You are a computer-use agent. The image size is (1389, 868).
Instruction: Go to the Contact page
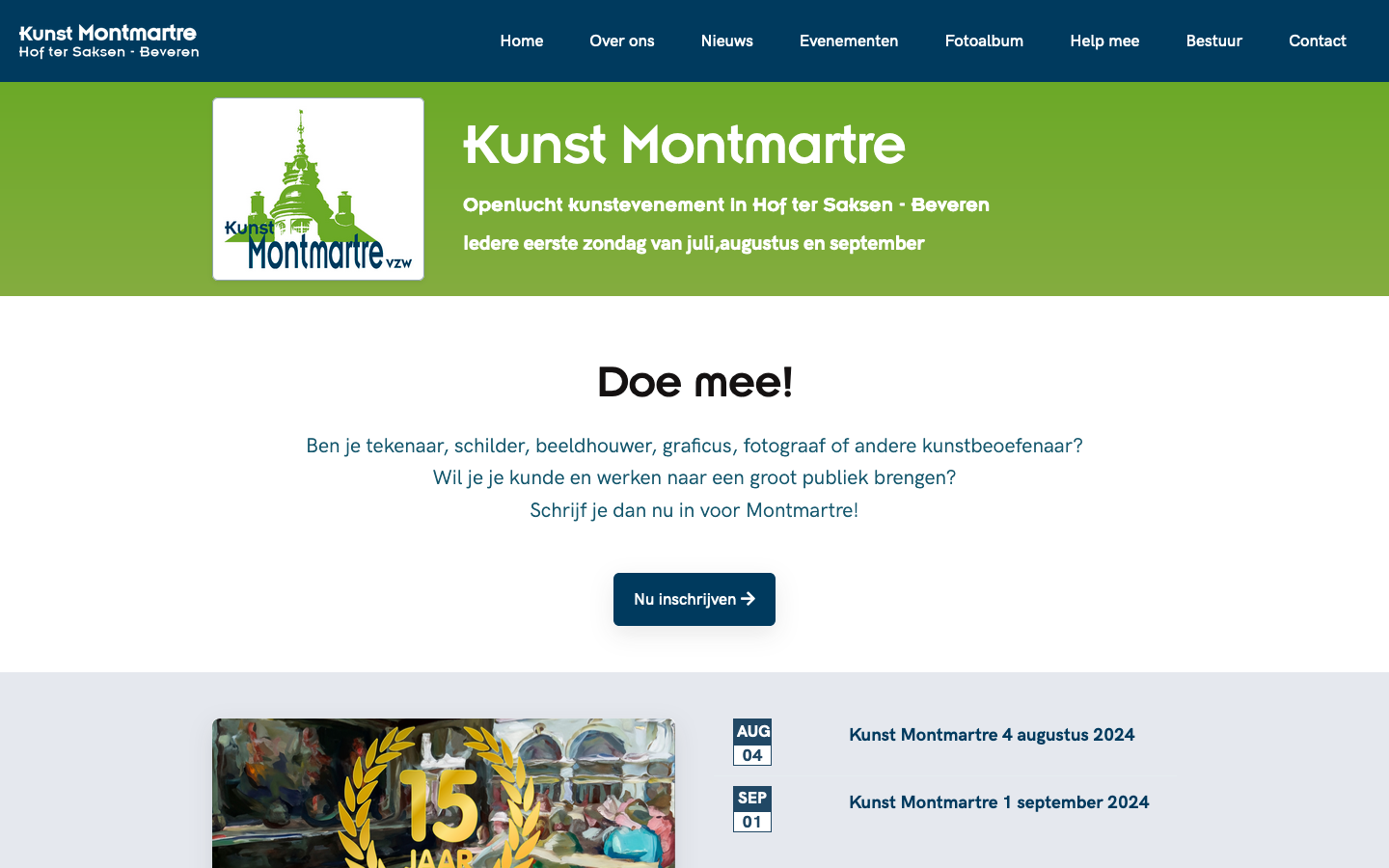click(1317, 41)
